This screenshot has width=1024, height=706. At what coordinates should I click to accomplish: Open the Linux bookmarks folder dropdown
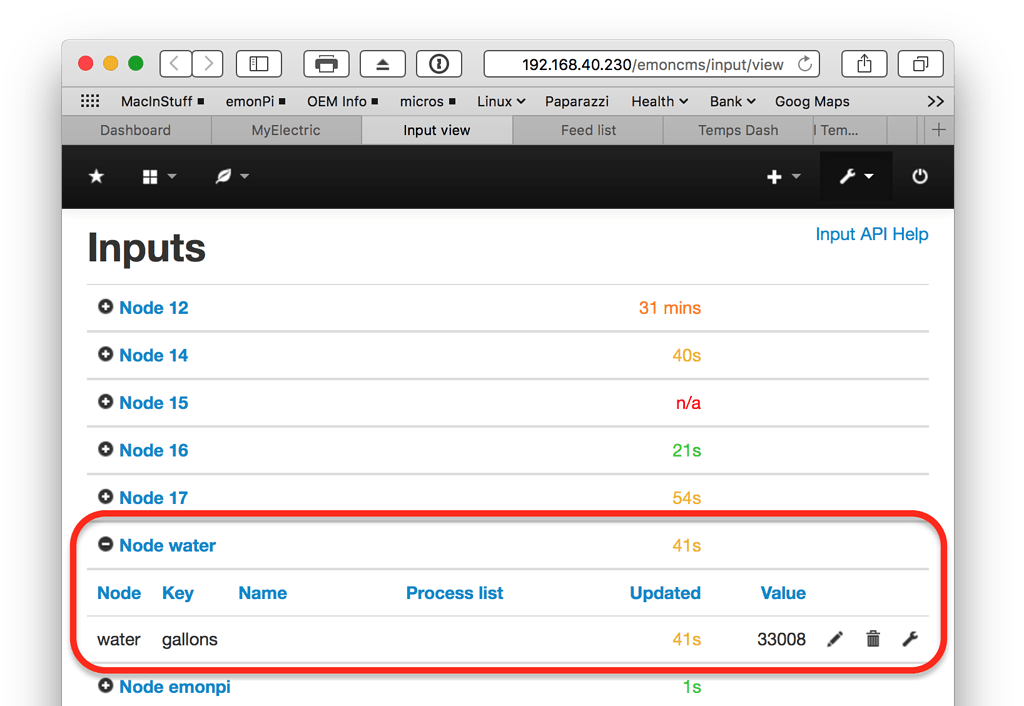(500, 101)
